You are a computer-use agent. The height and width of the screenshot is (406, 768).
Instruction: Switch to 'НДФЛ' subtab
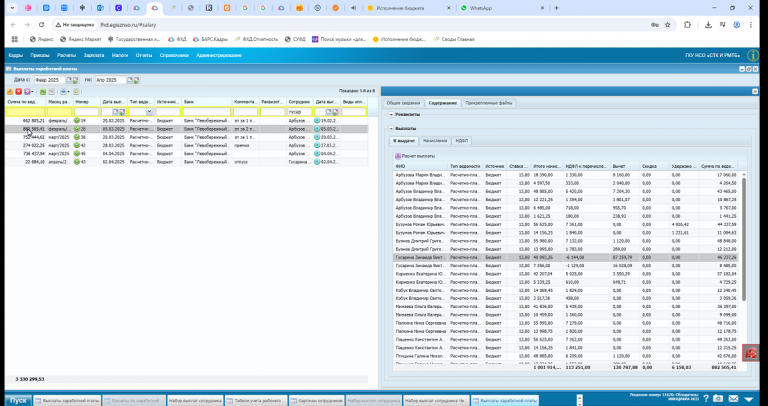click(x=461, y=141)
